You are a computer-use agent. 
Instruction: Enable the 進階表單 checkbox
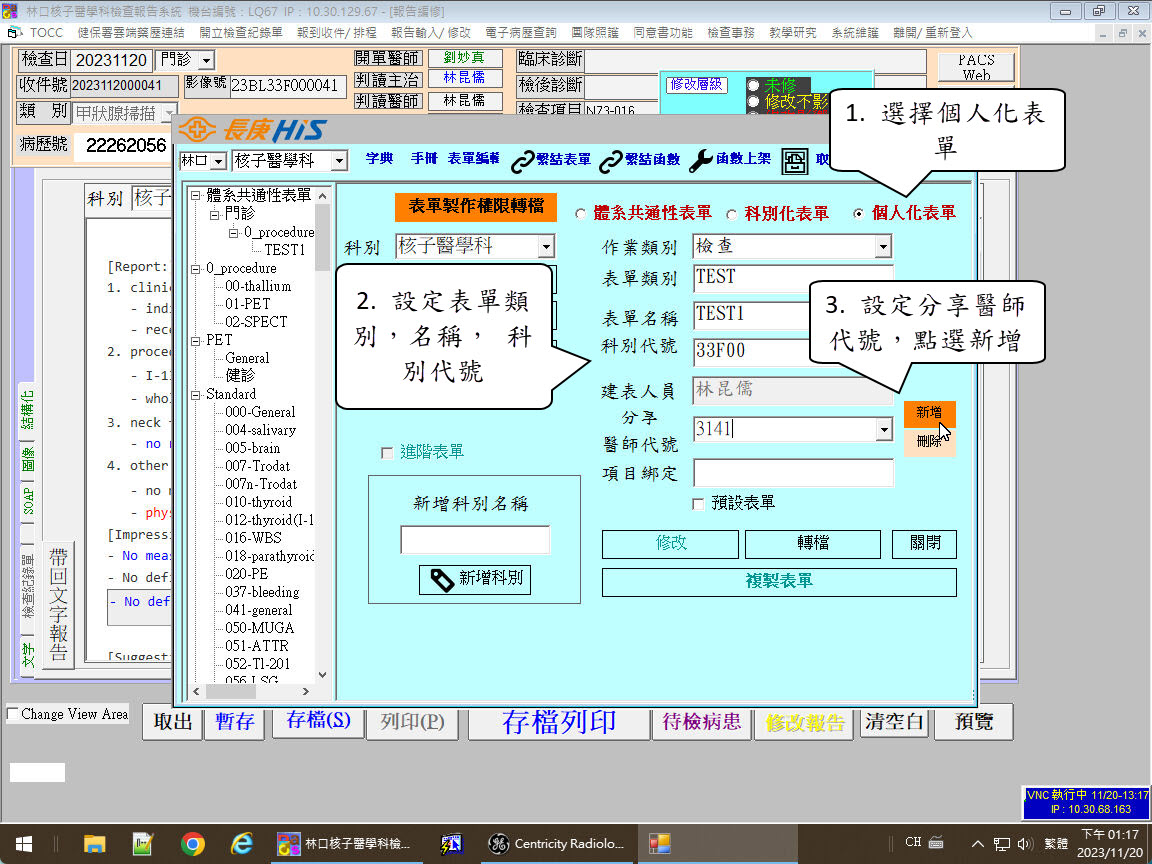coord(387,453)
